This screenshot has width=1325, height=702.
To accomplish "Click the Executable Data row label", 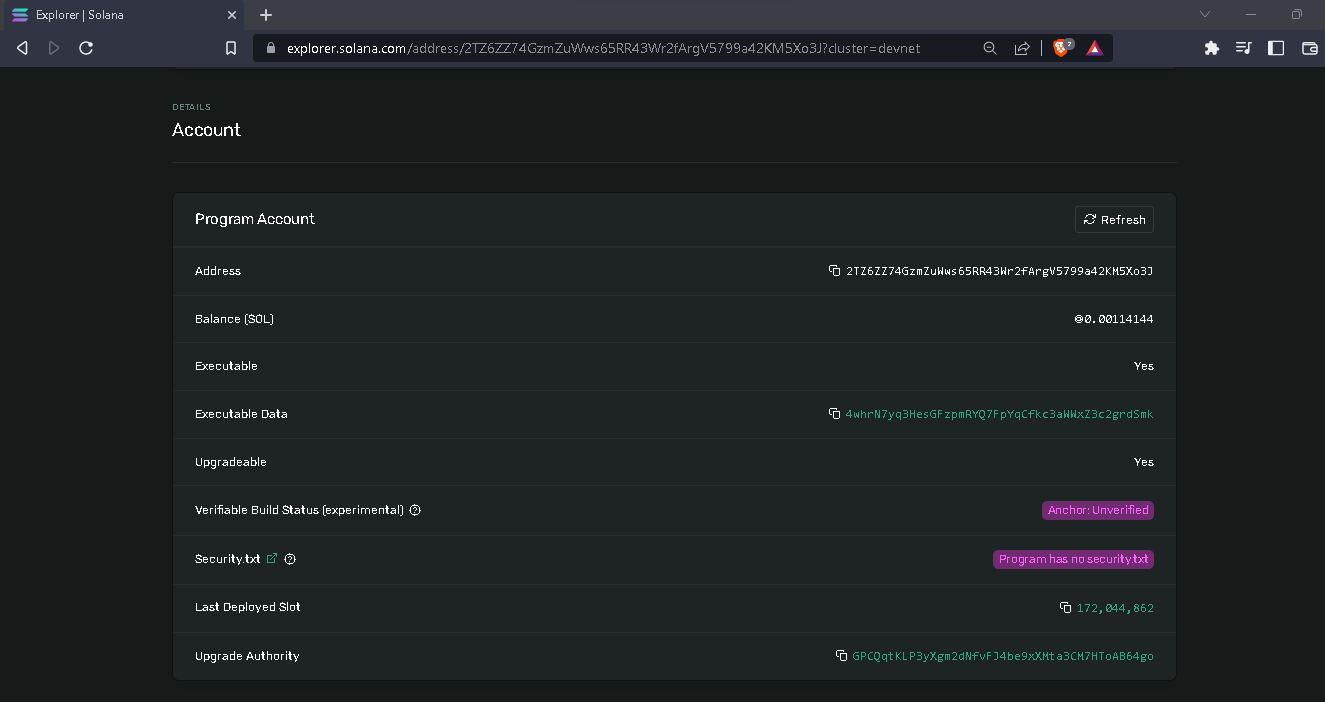I will point(241,414).
